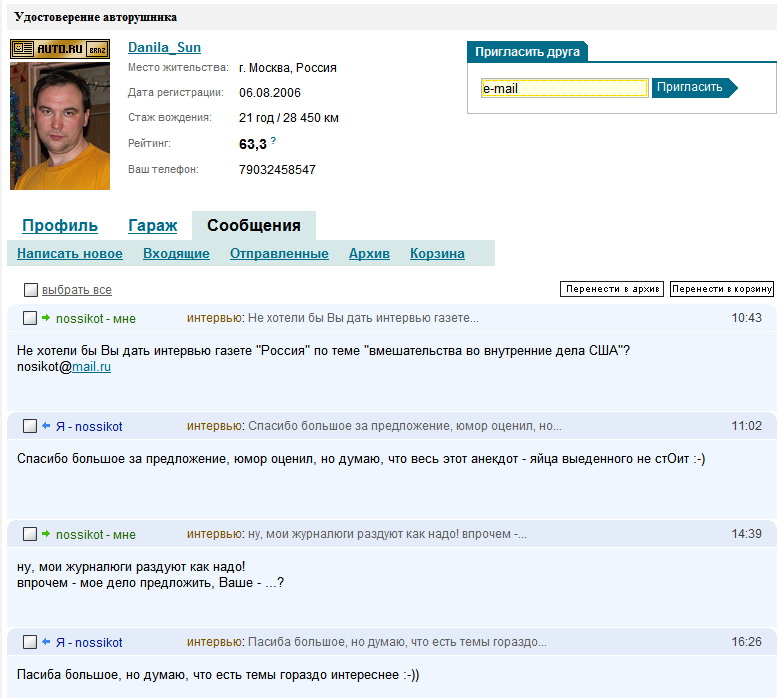Click 'Я - nossikot' on 11:02 message

(x=89, y=427)
